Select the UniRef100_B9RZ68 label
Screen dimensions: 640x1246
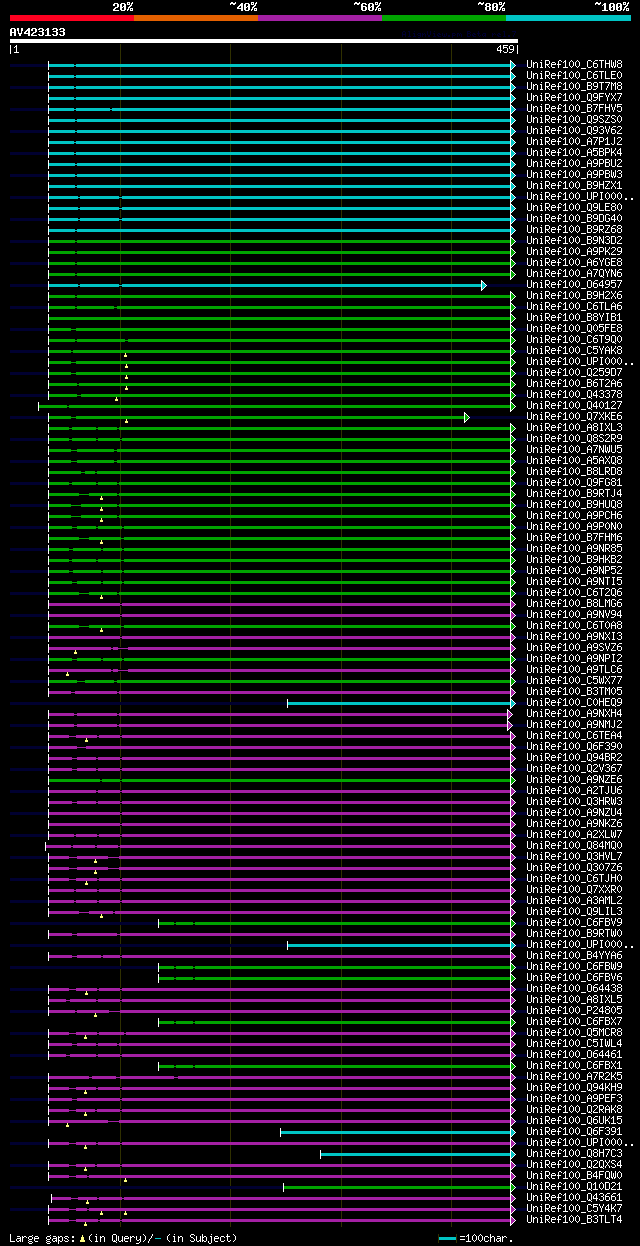[x=574, y=229]
